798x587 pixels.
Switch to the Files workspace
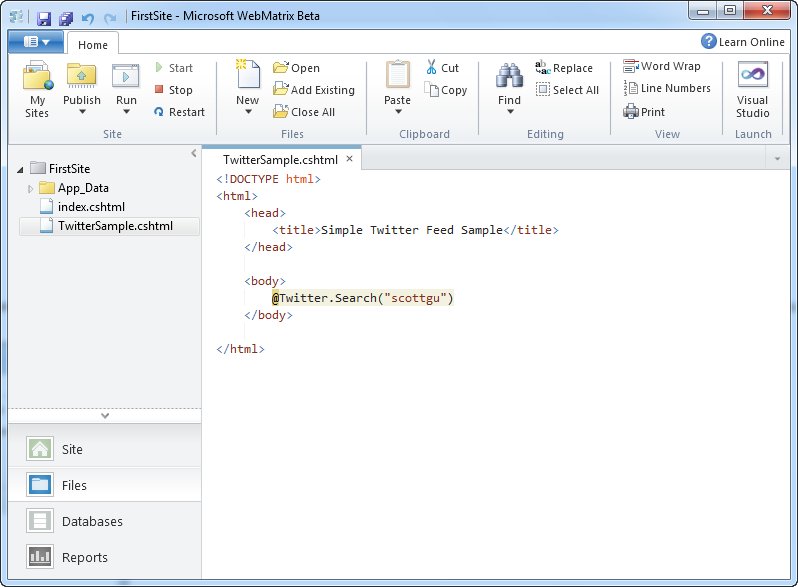coord(105,485)
